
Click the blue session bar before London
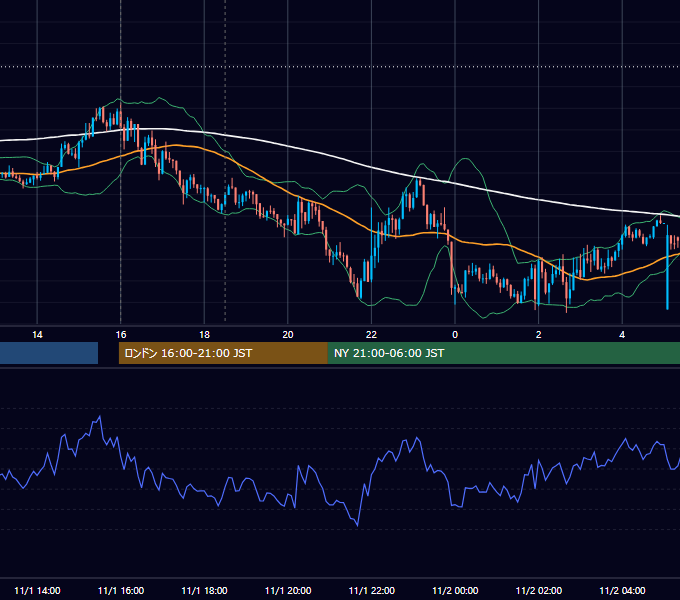click(x=49, y=353)
